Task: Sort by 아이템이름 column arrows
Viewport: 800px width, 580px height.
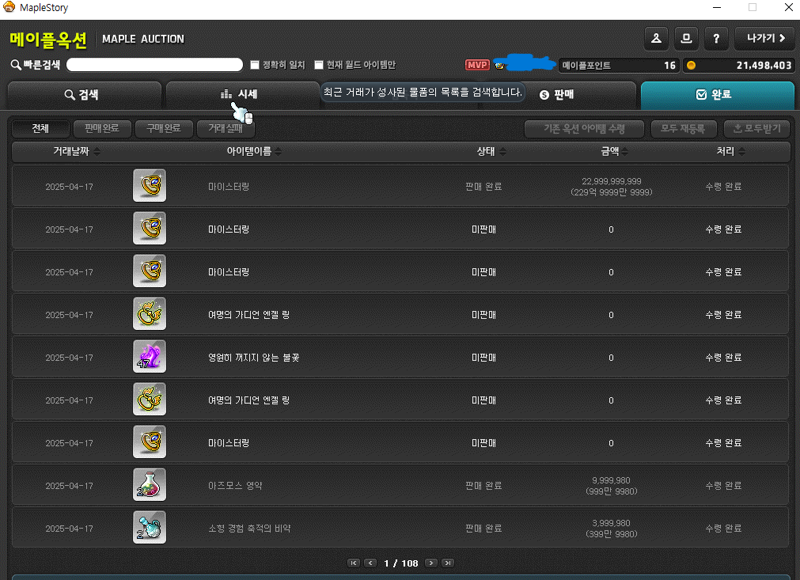Action: [278, 152]
